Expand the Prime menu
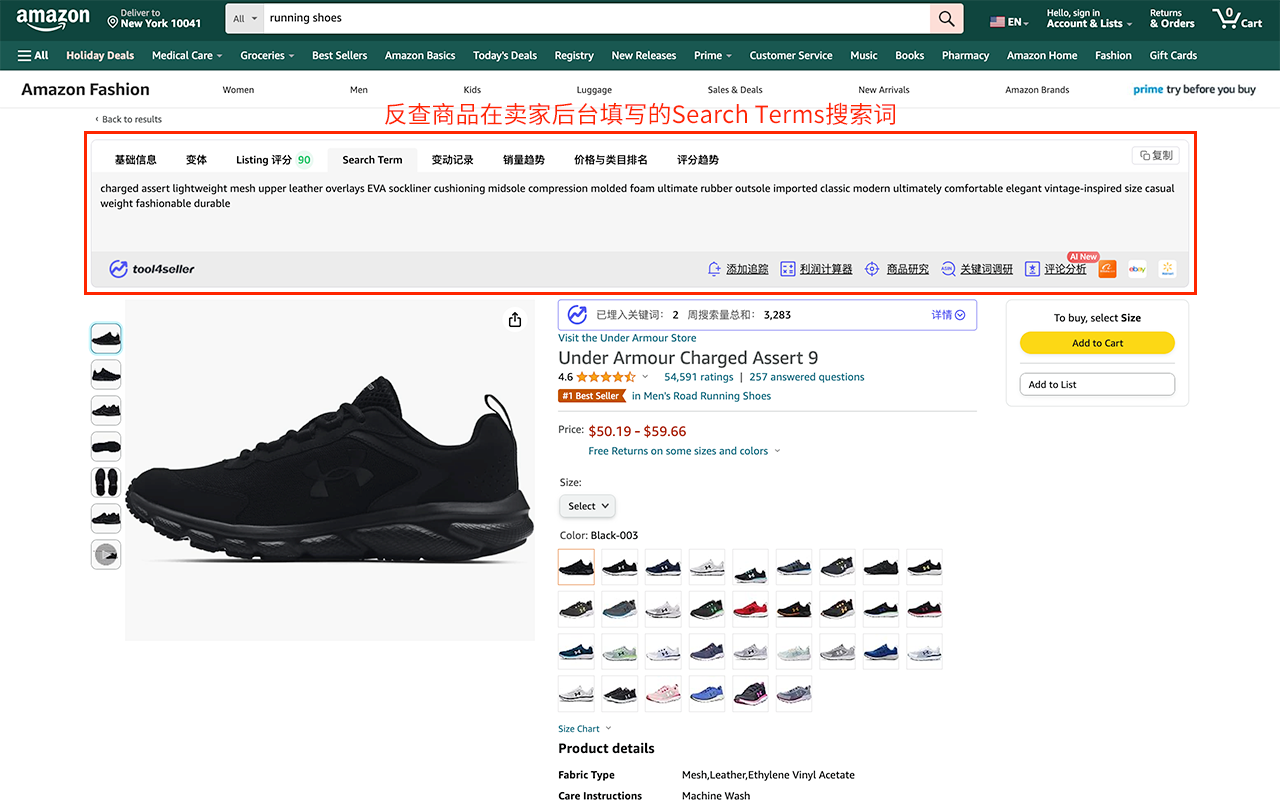 coord(713,55)
